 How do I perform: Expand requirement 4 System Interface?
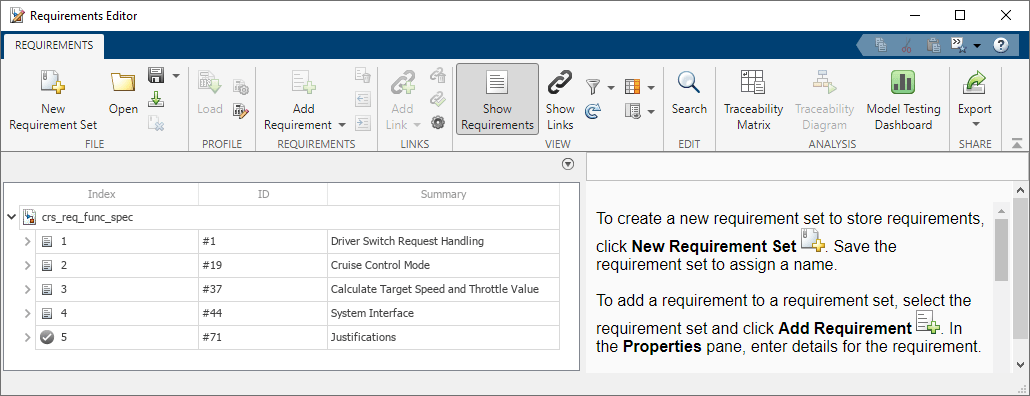(x=27, y=313)
